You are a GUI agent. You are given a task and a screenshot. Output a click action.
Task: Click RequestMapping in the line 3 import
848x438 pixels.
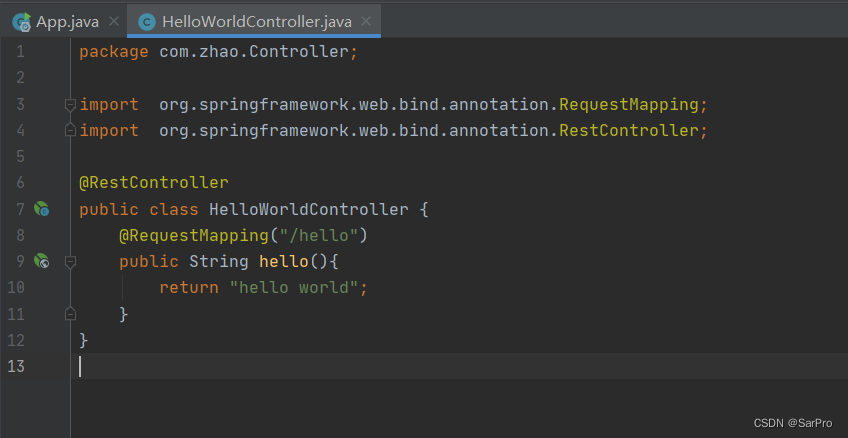(x=629, y=104)
